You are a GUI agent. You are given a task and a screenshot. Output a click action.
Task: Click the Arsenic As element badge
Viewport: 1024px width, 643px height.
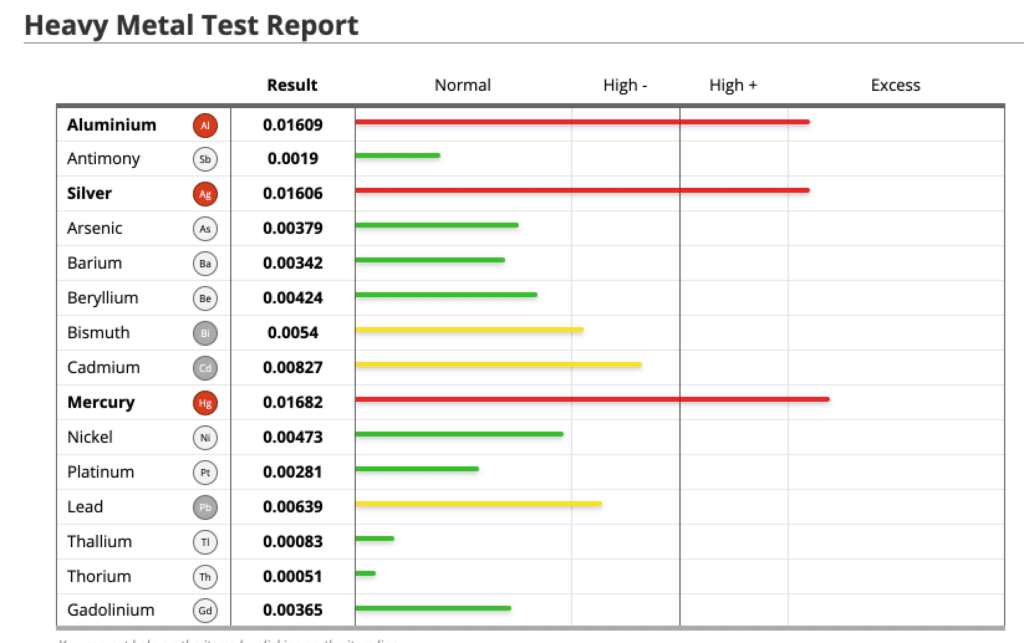(205, 228)
